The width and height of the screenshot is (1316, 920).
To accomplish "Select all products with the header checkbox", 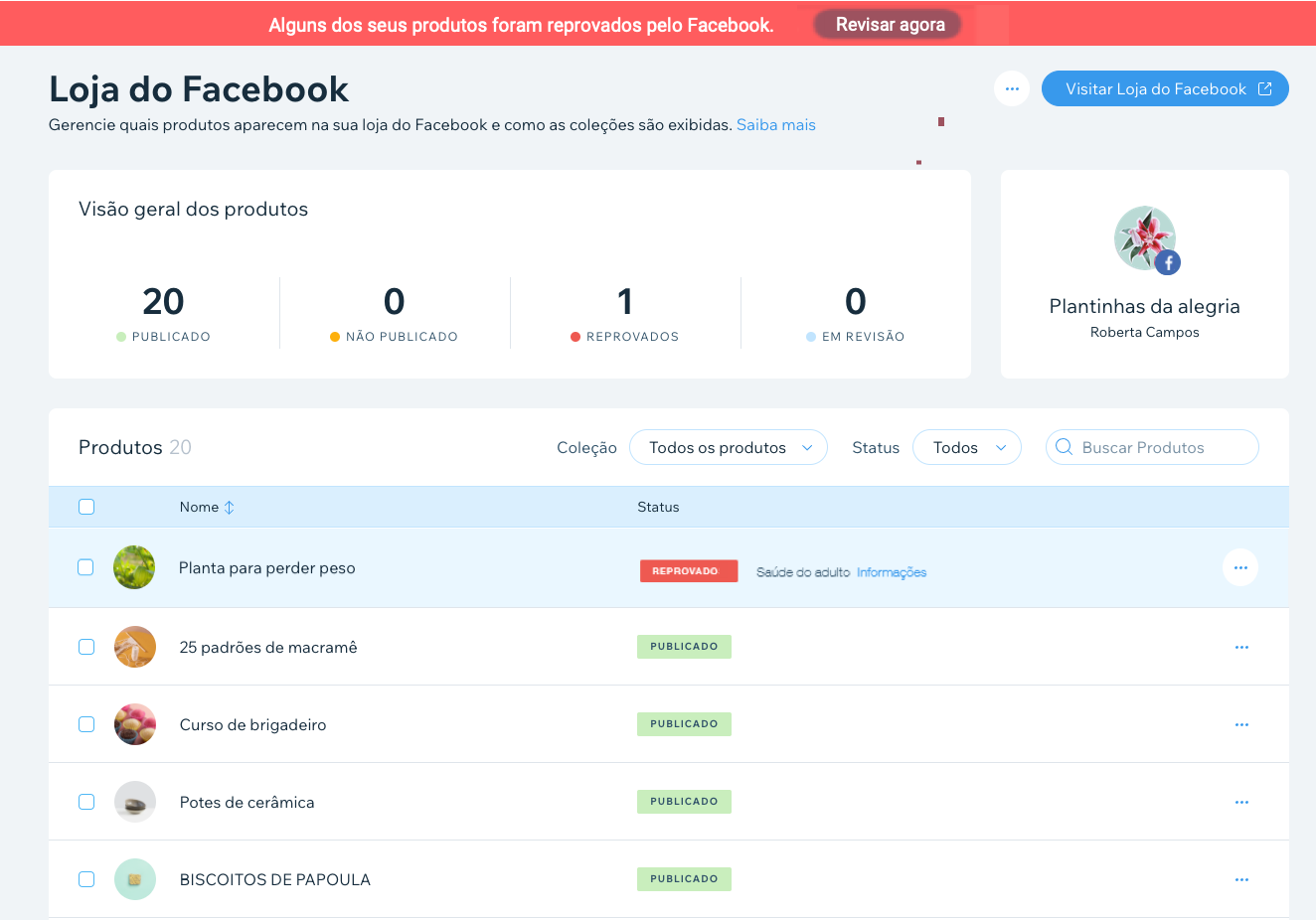I will coord(86,507).
